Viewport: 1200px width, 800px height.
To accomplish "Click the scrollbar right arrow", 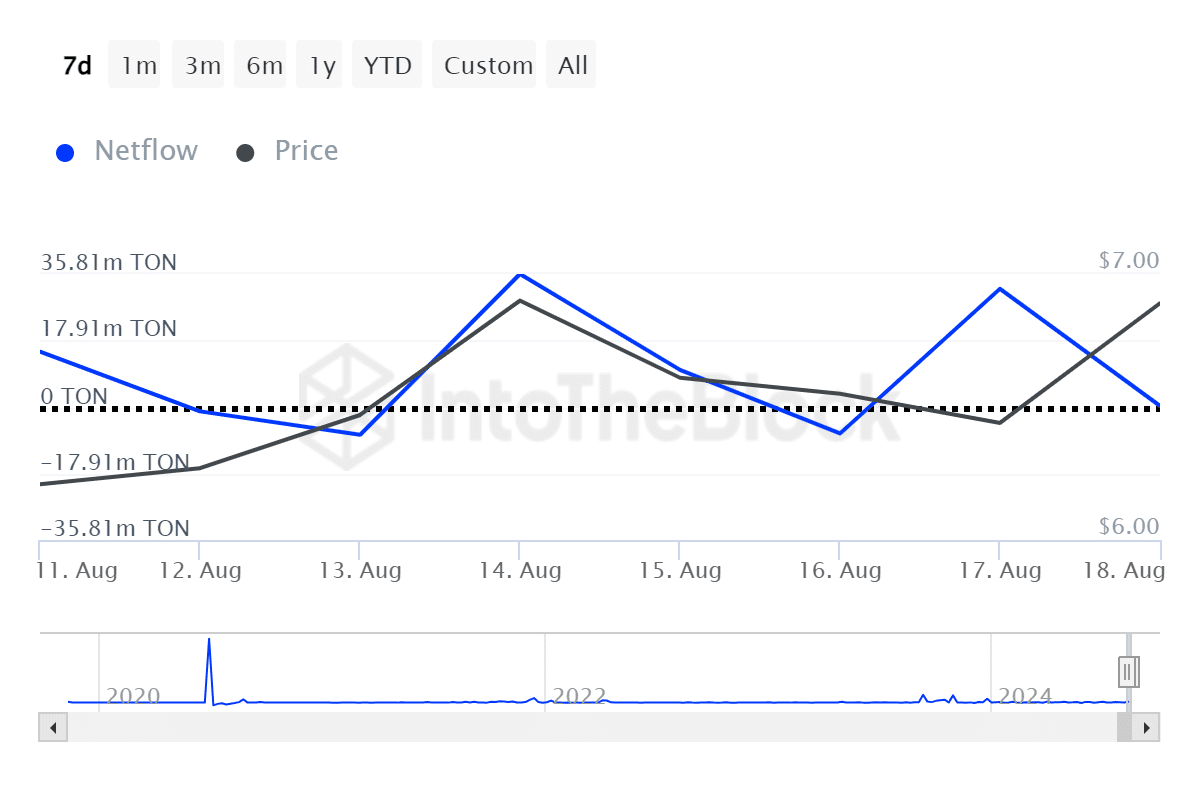I will click(x=1146, y=727).
